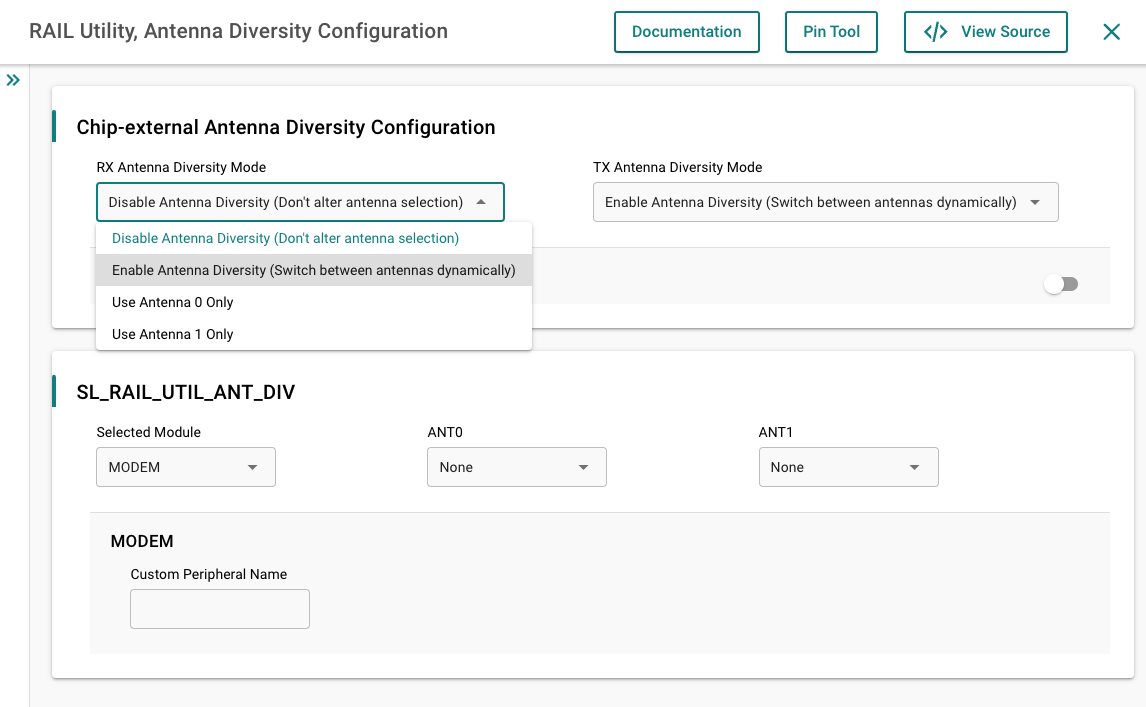Image resolution: width=1146 pixels, height=707 pixels.
Task: Expand the left sidebar with double chevron
Action: click(13, 80)
